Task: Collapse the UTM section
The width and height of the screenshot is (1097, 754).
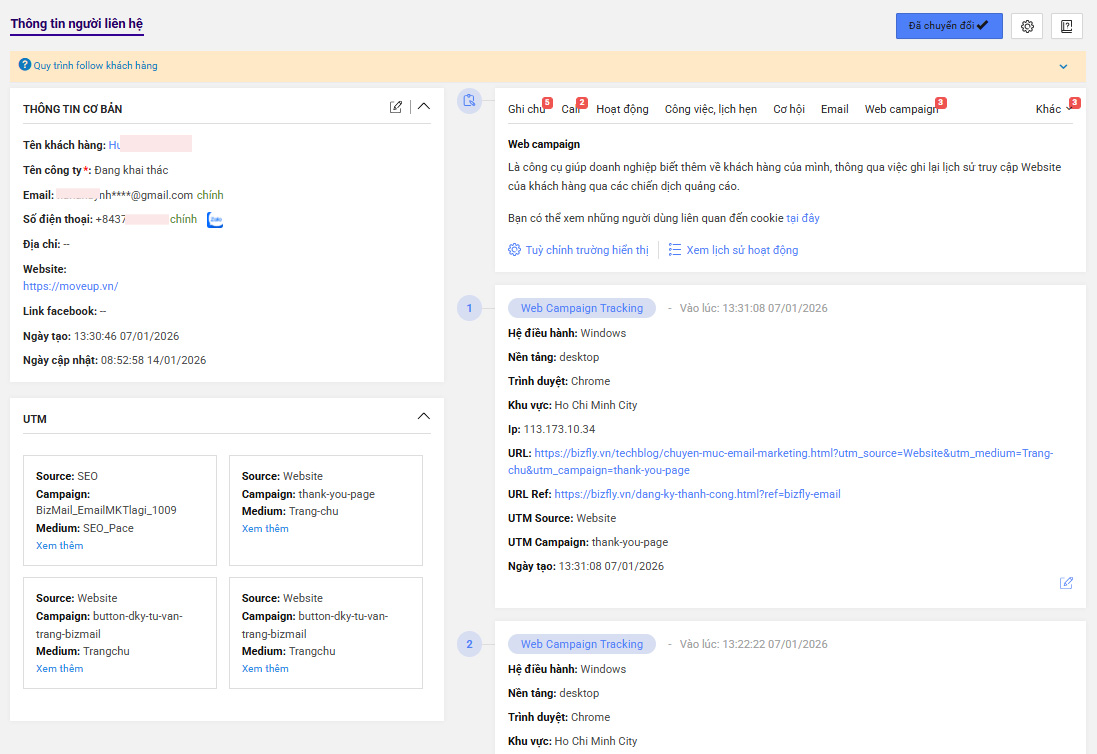Action: point(424,416)
